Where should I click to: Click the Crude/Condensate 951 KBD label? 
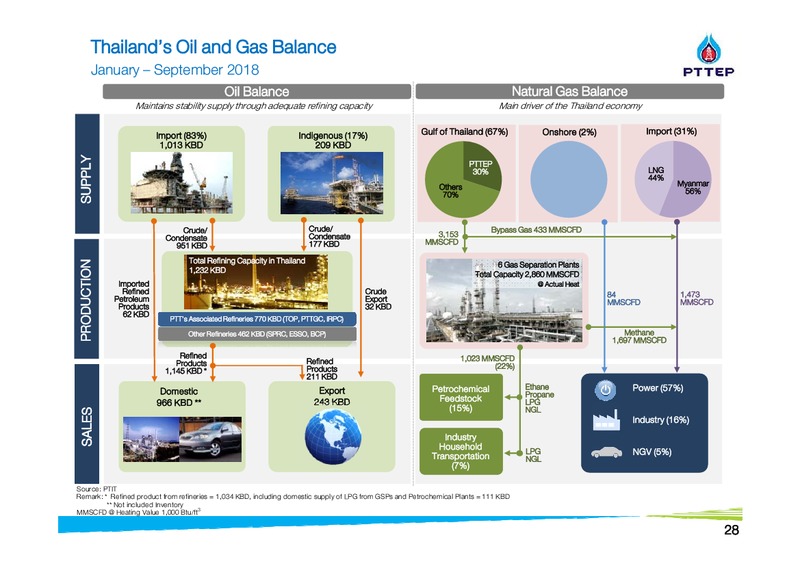pos(187,238)
